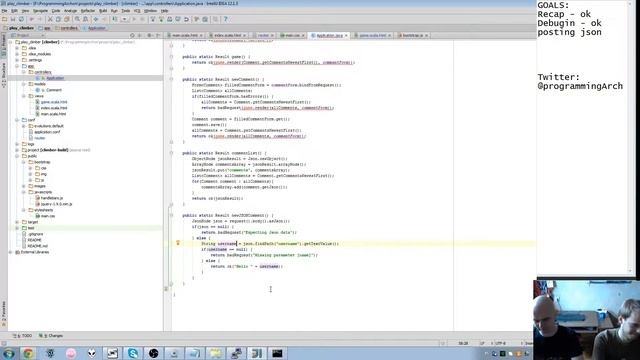The height and width of the screenshot is (360, 640).
Task: Open the Changes tool window button
Action: [x=51, y=336]
